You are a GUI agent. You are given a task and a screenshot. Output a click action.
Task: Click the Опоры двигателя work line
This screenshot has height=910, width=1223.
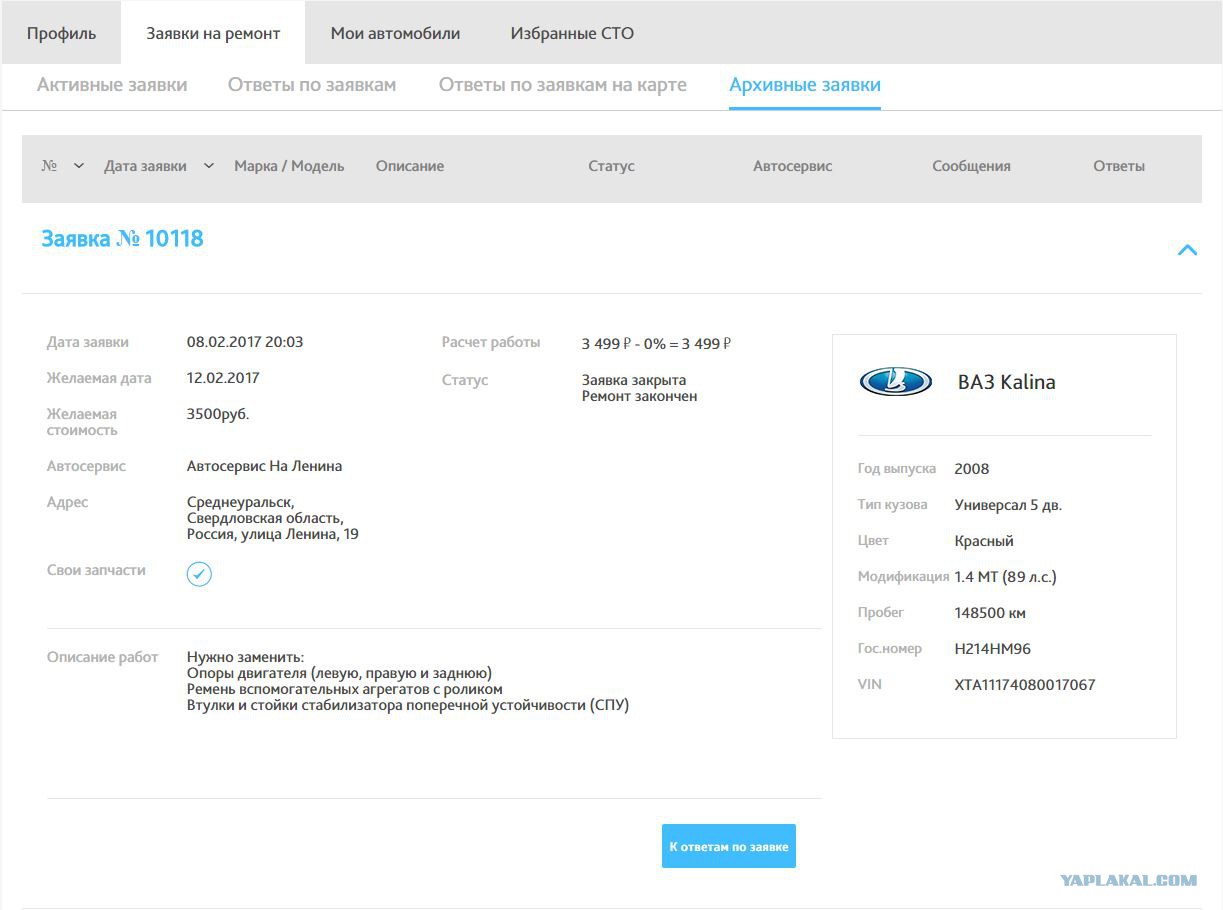pyautogui.click(x=339, y=673)
